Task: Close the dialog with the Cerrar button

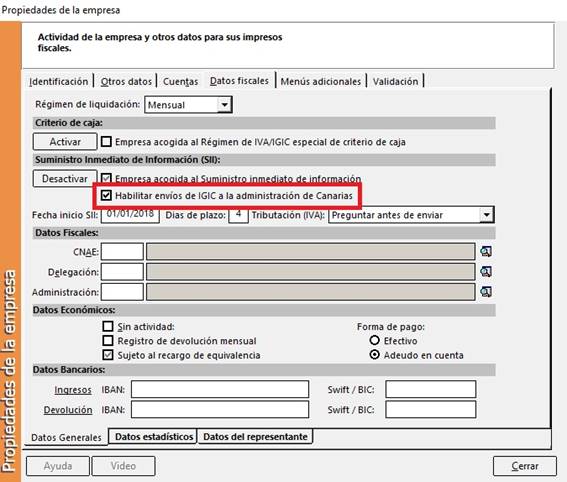Action: click(x=525, y=466)
